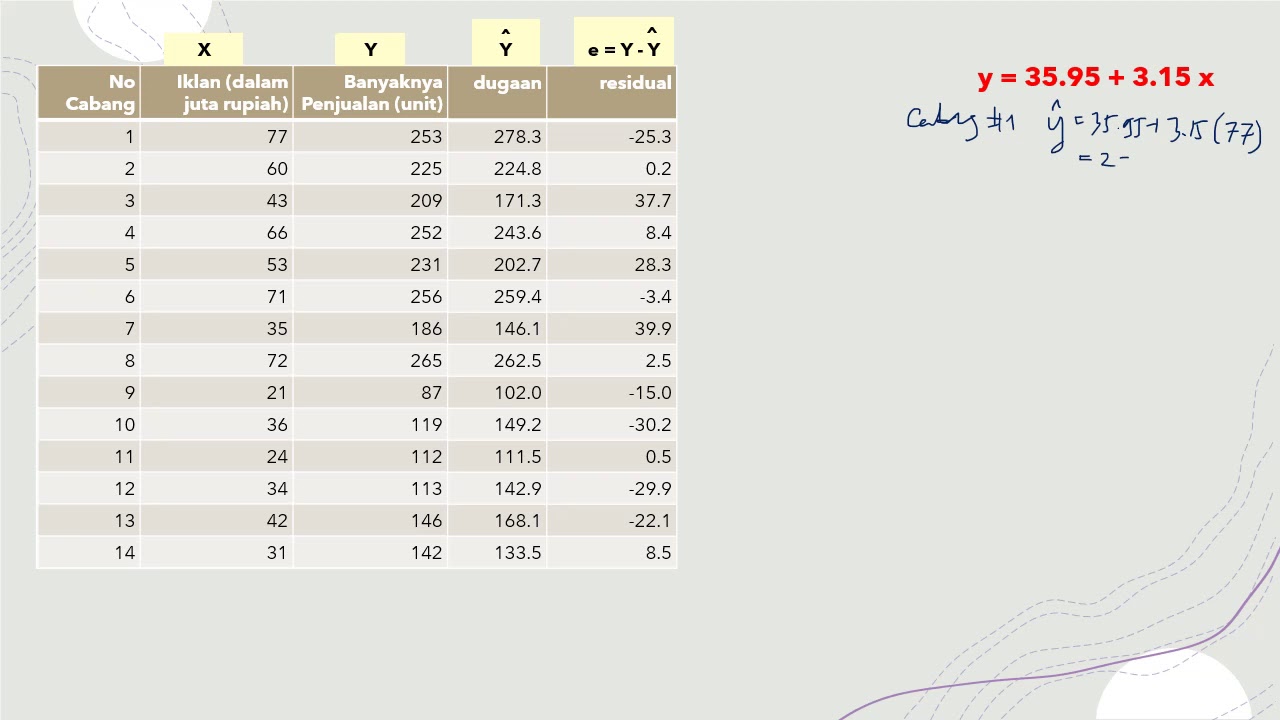Image resolution: width=1280 pixels, height=720 pixels.
Task: Click the 'Banyaknya Penjualan (unit)' header
Action: [x=372, y=93]
